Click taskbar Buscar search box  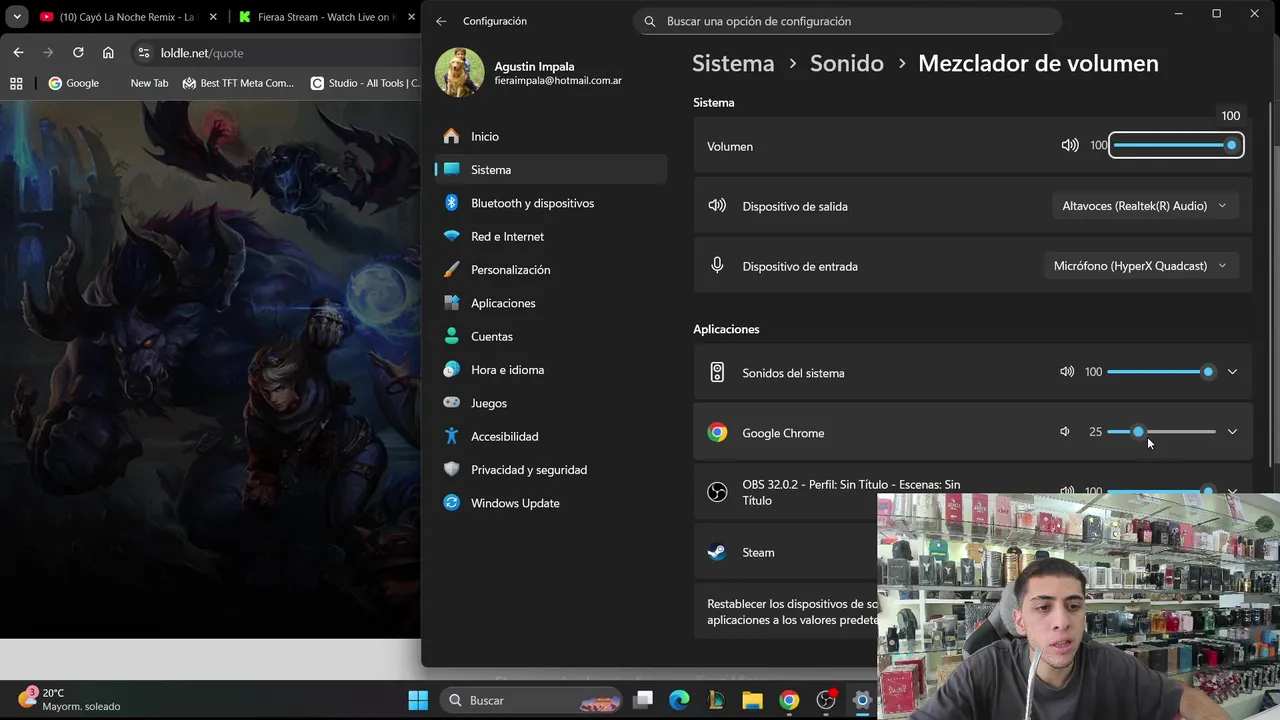530,700
